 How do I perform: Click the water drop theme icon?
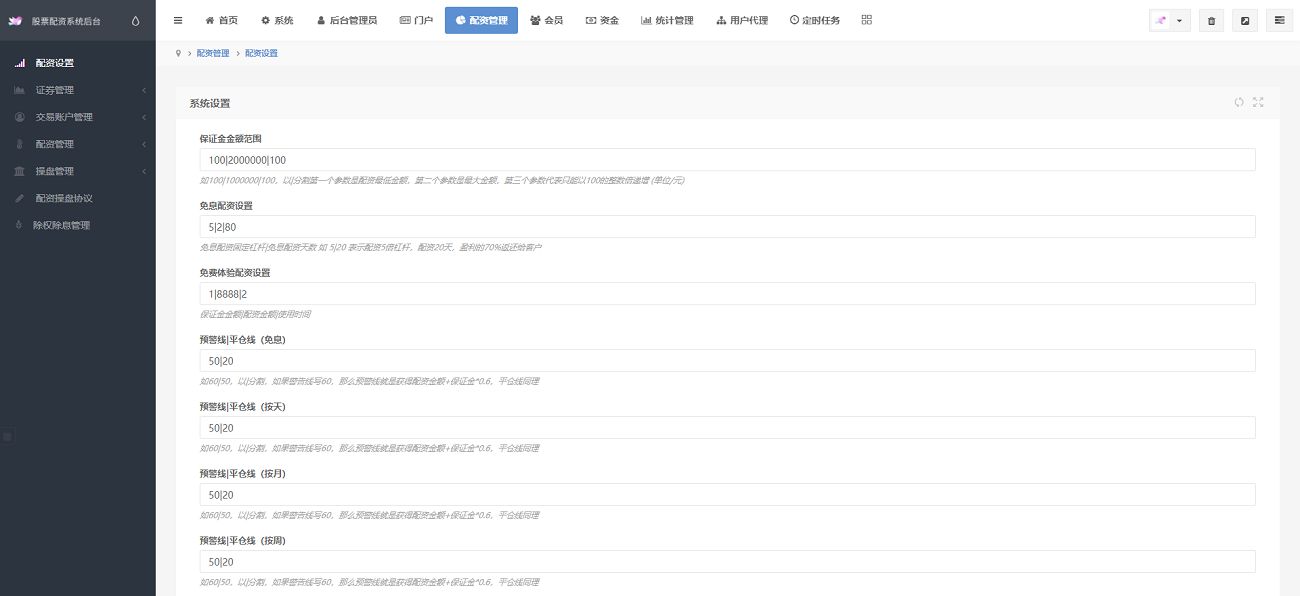136,20
